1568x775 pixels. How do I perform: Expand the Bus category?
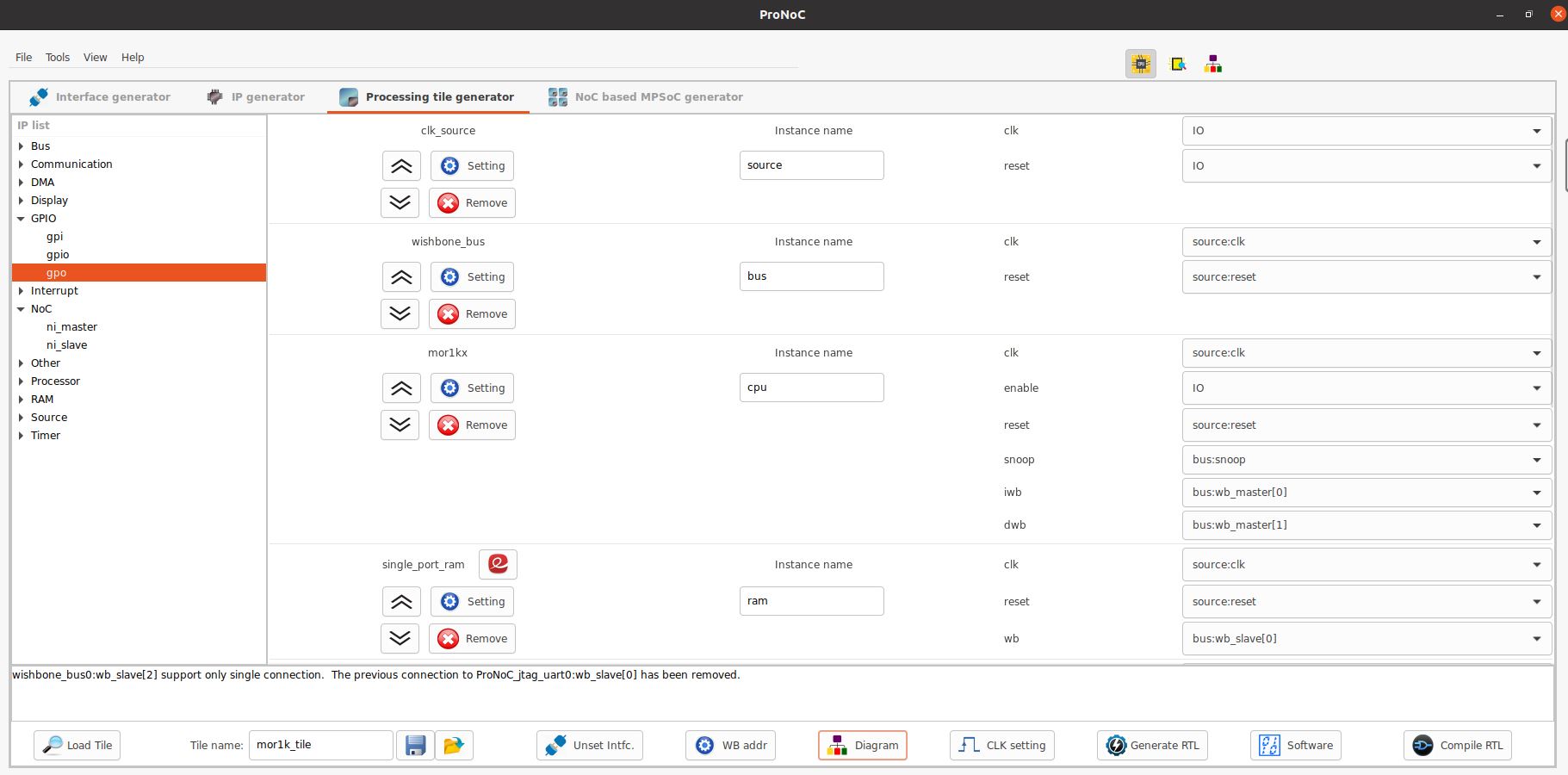point(21,146)
